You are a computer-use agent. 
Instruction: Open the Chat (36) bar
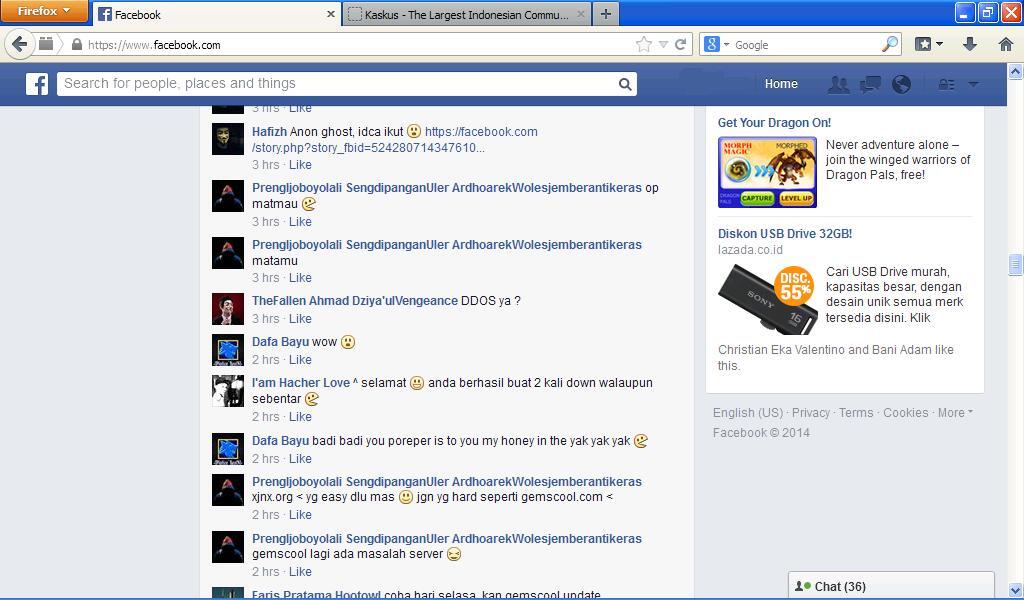(x=891, y=586)
